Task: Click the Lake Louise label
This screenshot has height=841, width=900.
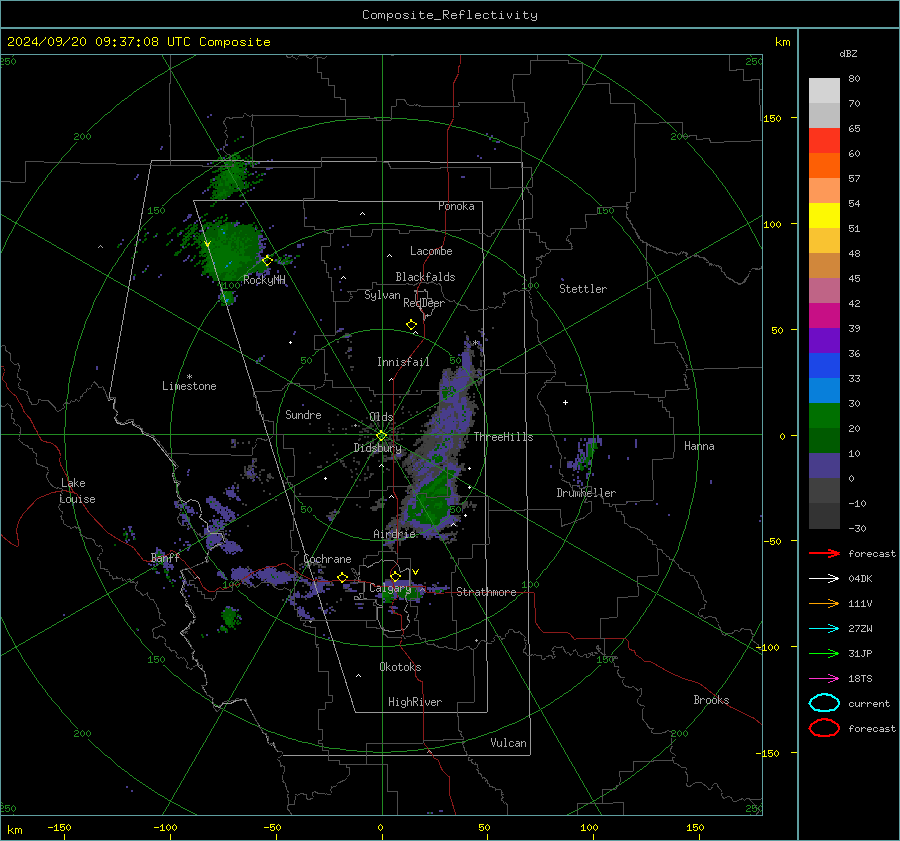Action: [x=78, y=491]
